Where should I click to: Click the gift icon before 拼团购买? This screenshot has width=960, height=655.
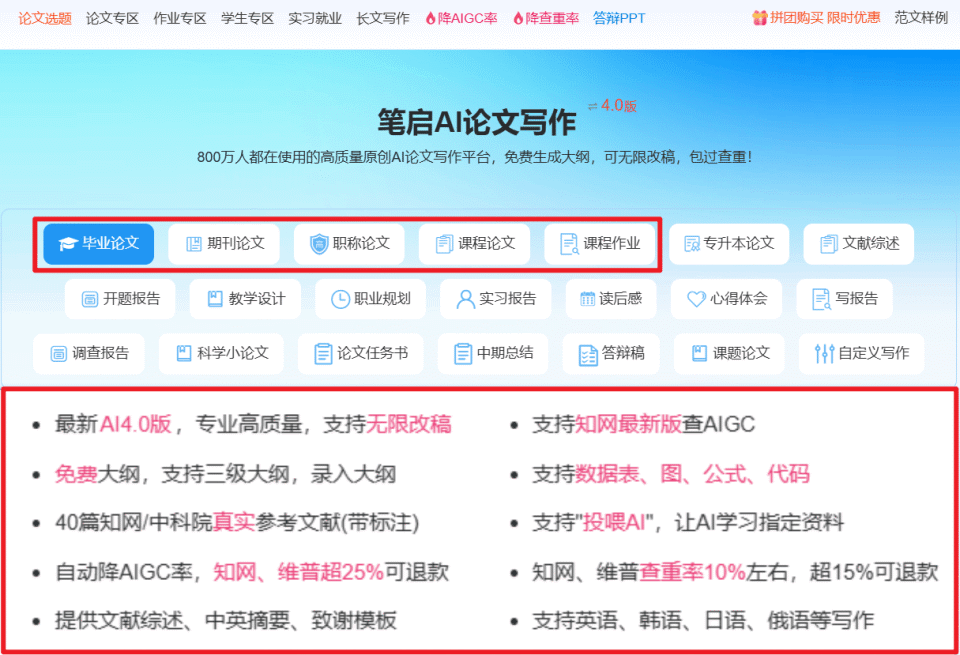coord(760,18)
